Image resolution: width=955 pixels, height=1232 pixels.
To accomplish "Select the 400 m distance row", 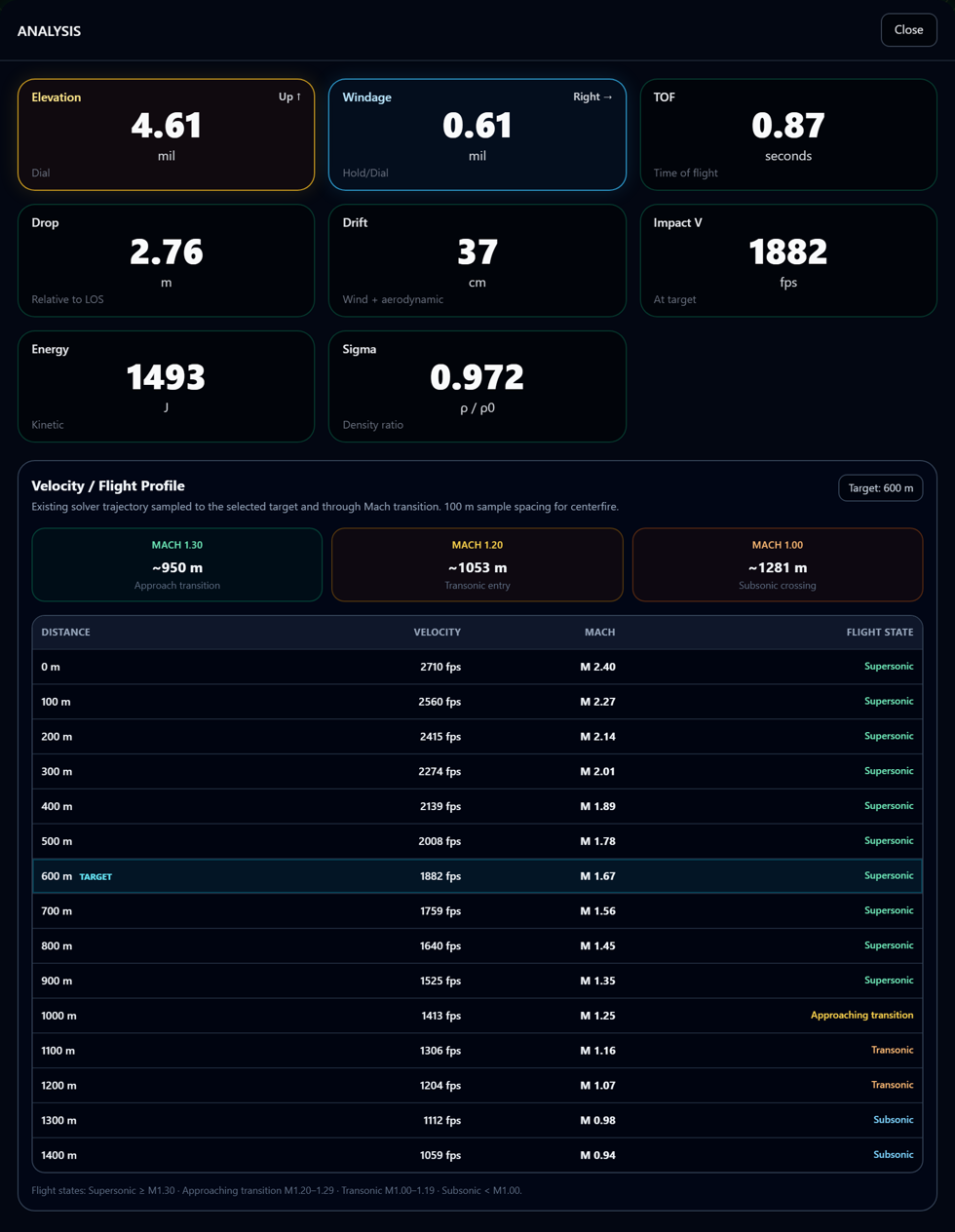I will pos(477,806).
